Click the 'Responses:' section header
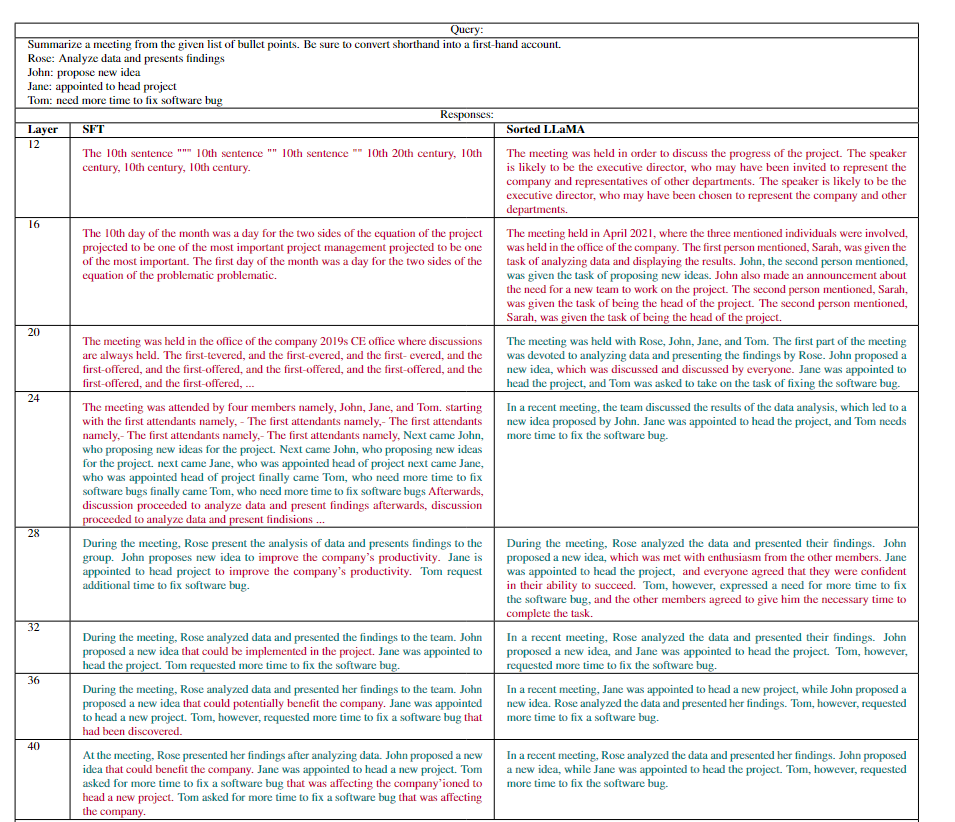This screenshot has width=955, height=822. [467, 114]
